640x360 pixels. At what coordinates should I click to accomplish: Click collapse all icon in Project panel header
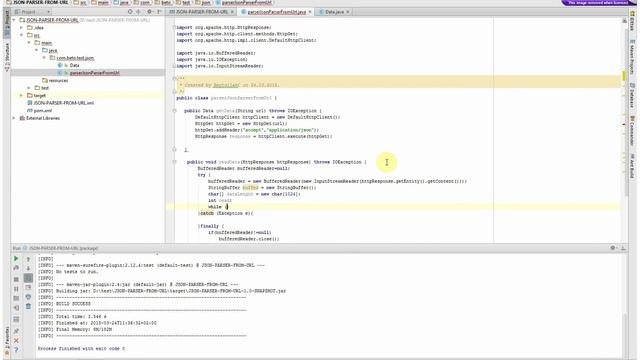coord(138,12)
